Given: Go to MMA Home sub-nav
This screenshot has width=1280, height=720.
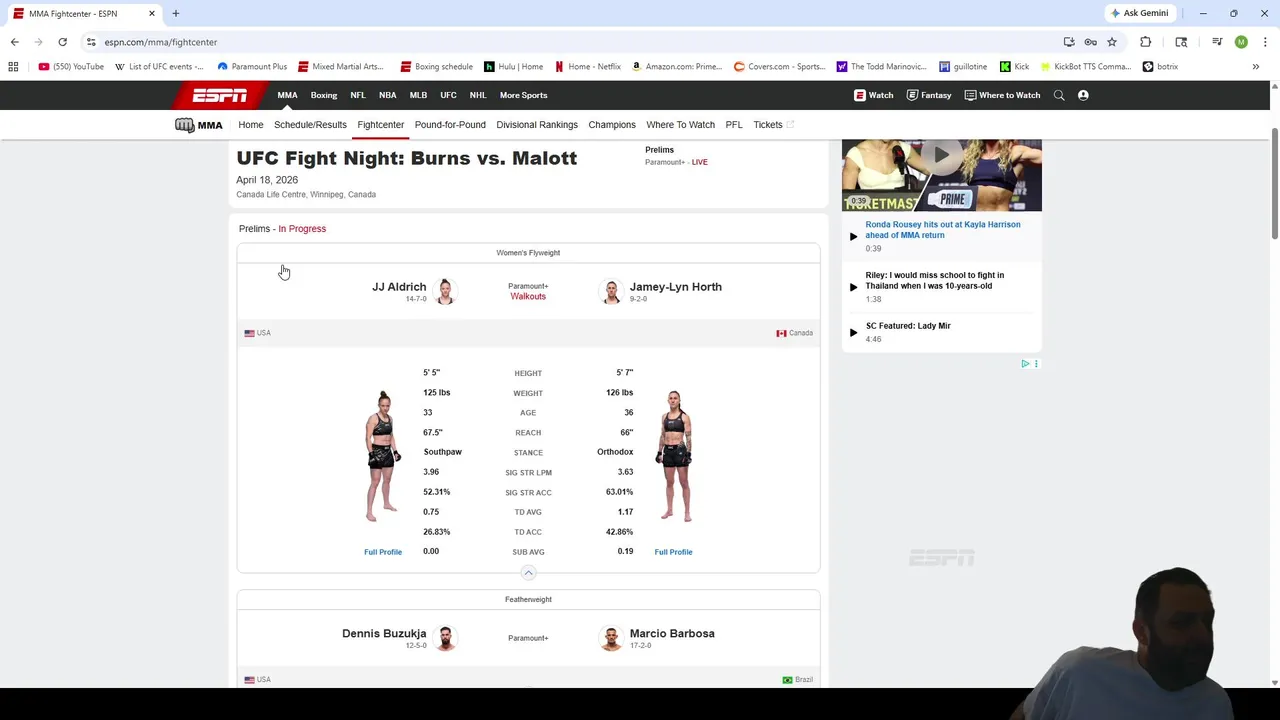Looking at the screenshot, I should click(x=251, y=125).
